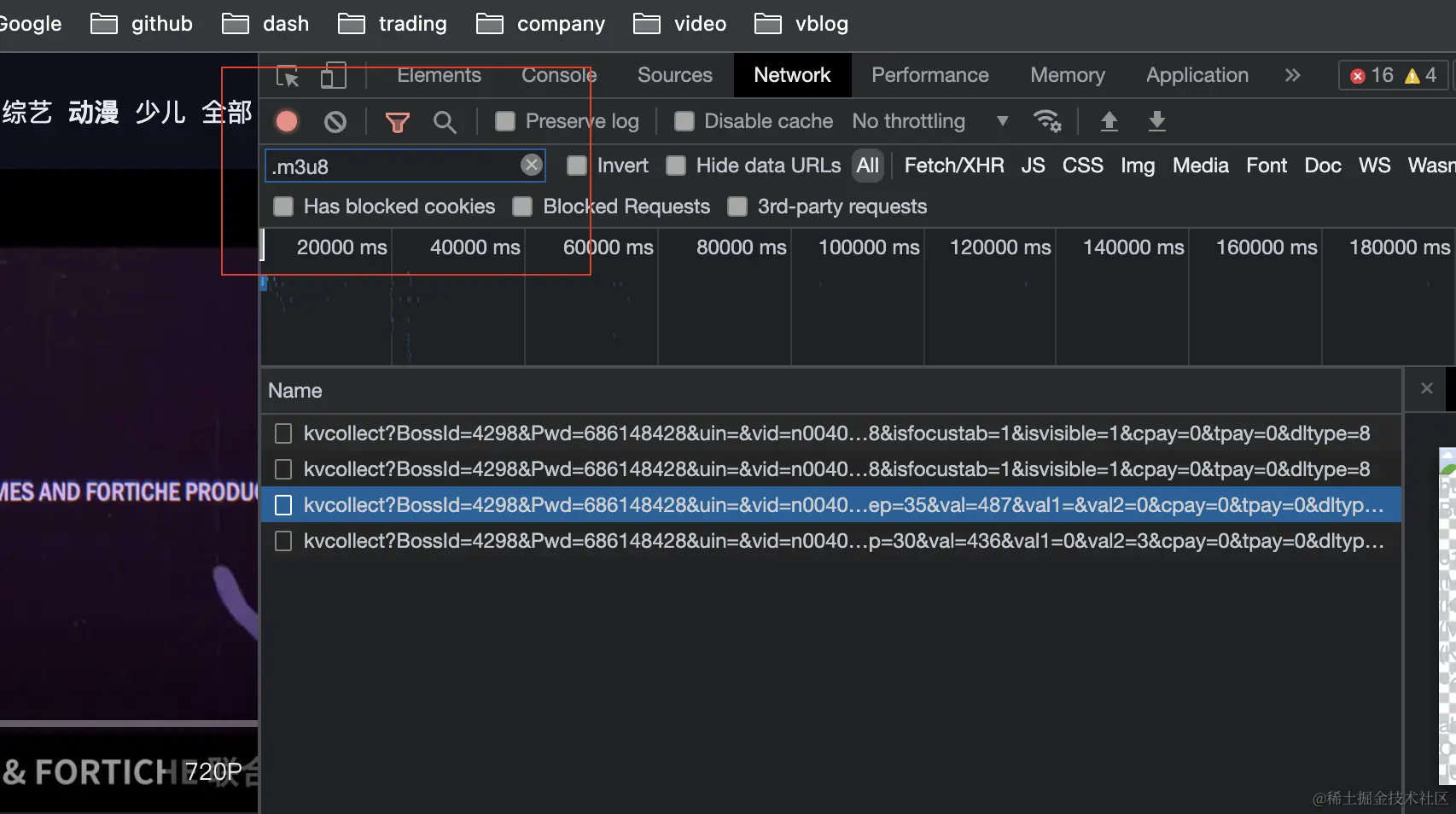Screen dimensions: 1456x814
Task: Open the 全部 category link
Action: (227, 112)
